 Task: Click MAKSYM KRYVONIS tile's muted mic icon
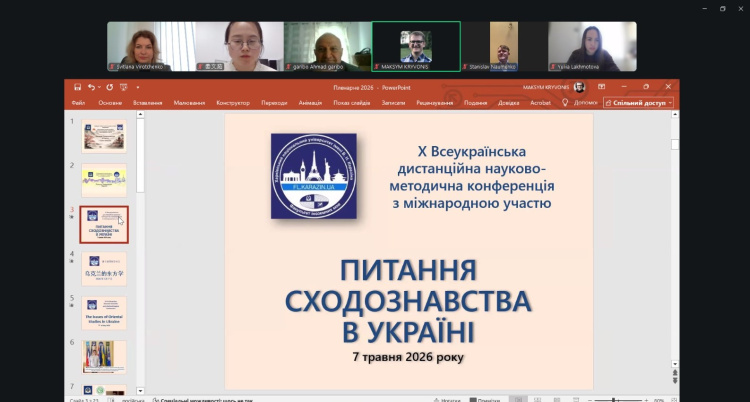(x=377, y=67)
